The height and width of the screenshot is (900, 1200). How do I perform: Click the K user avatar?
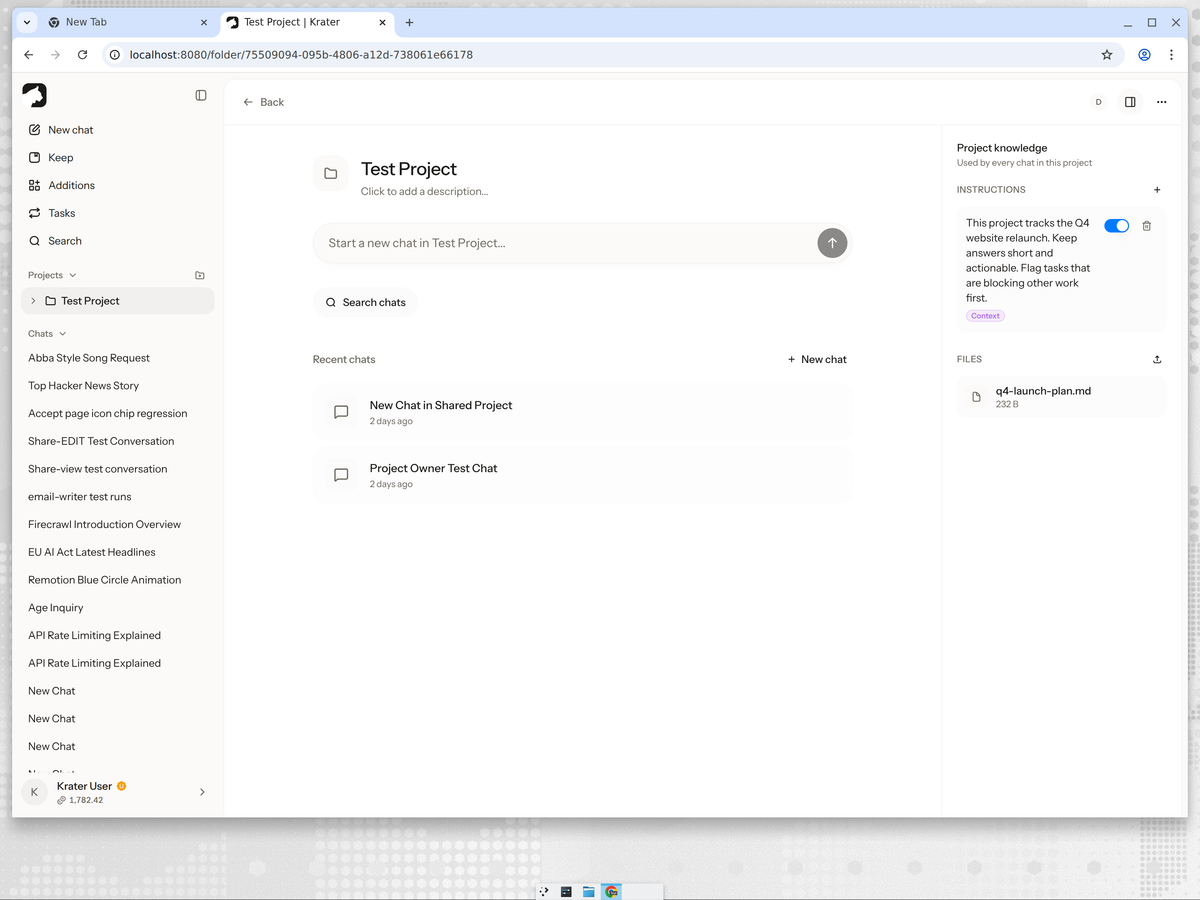[x=35, y=792]
